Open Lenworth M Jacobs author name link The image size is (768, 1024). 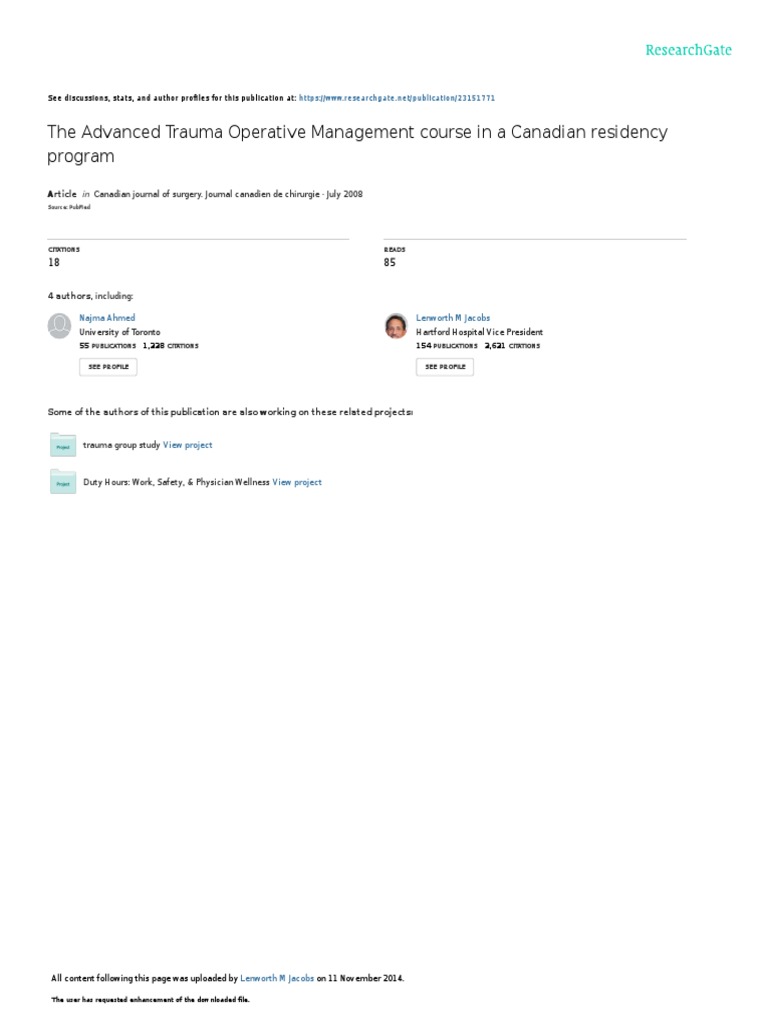(x=454, y=318)
